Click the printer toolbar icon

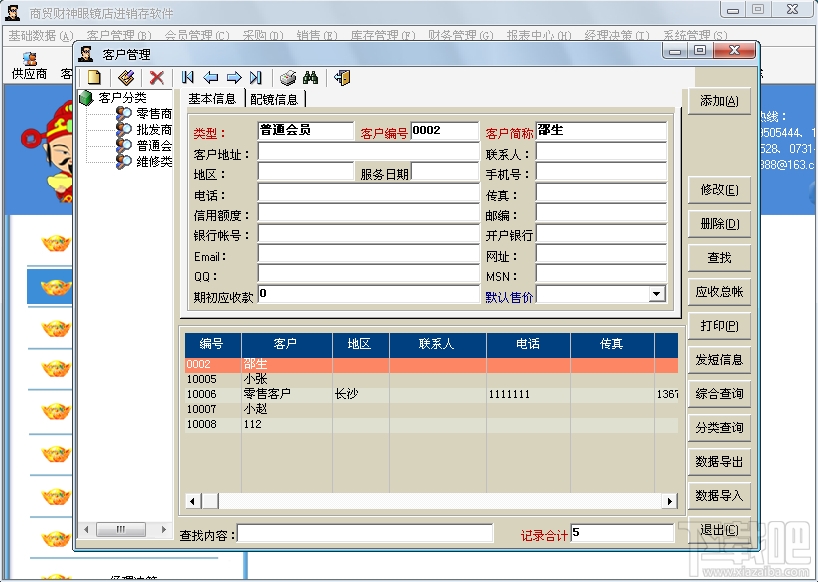(x=287, y=78)
